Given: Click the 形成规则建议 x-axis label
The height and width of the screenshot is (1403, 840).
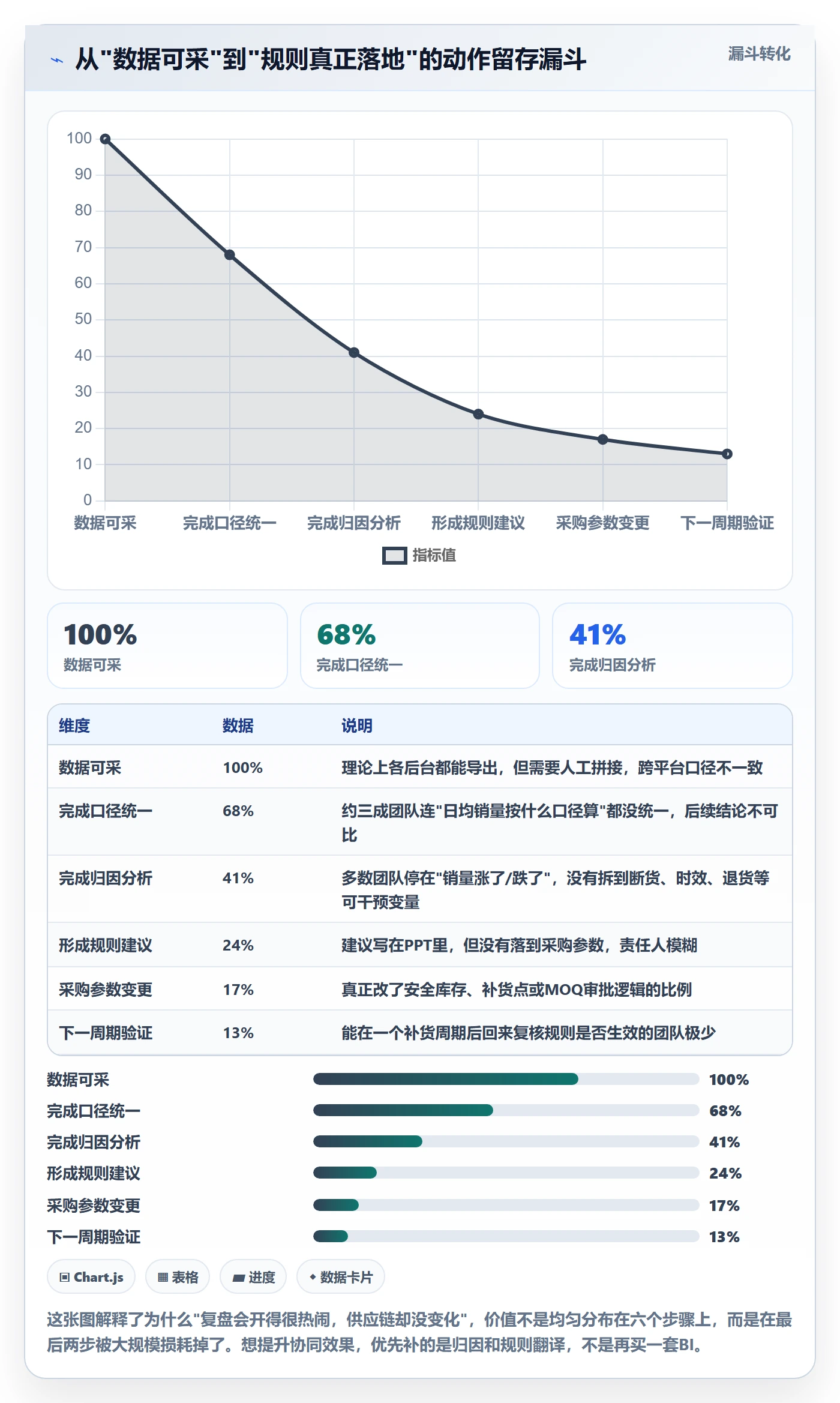Looking at the screenshot, I should (x=478, y=523).
